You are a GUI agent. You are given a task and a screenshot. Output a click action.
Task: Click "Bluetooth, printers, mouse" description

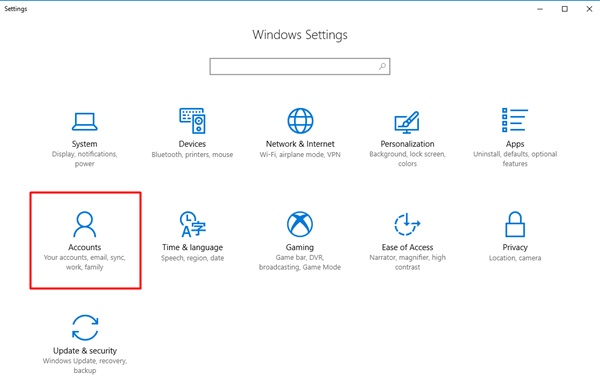[192, 155]
